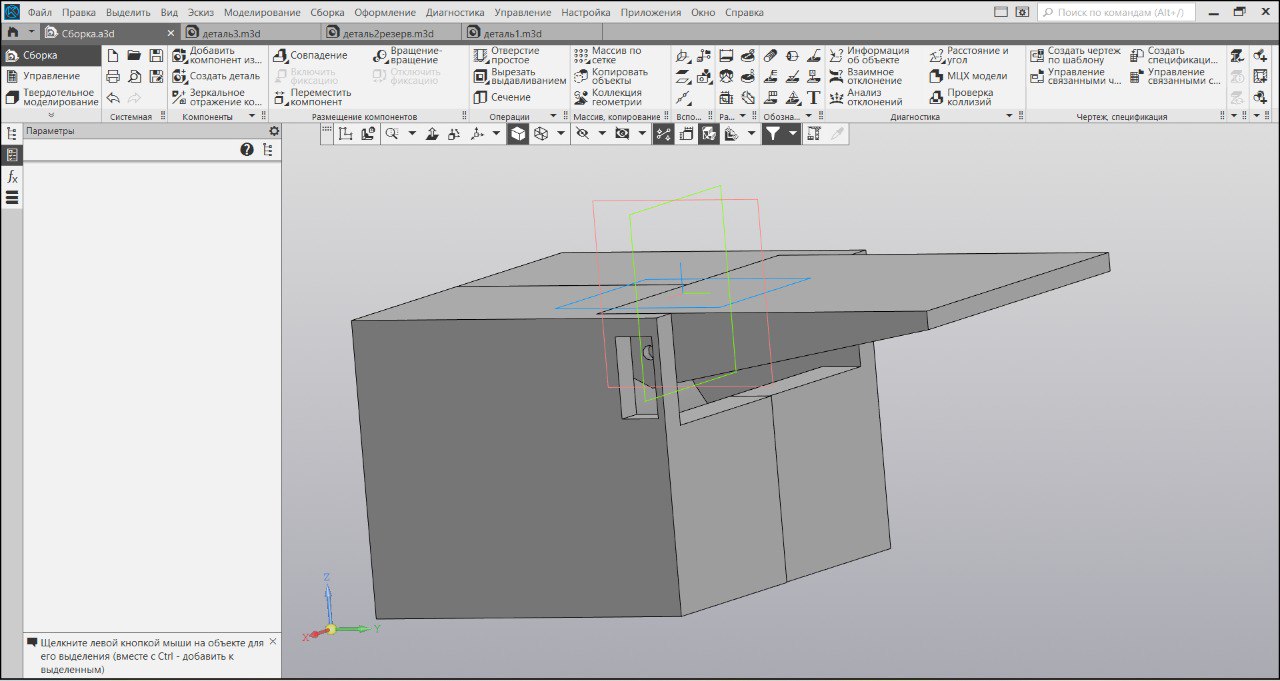Screen dimensions: 1280x681
Task: Click the Undo arrow icon
Action: tap(113, 97)
